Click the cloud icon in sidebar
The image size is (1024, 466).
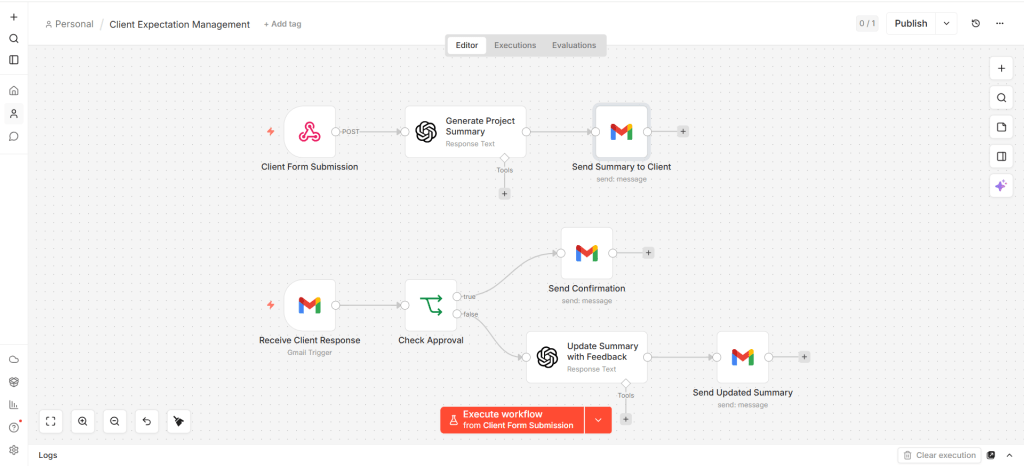tap(14, 360)
